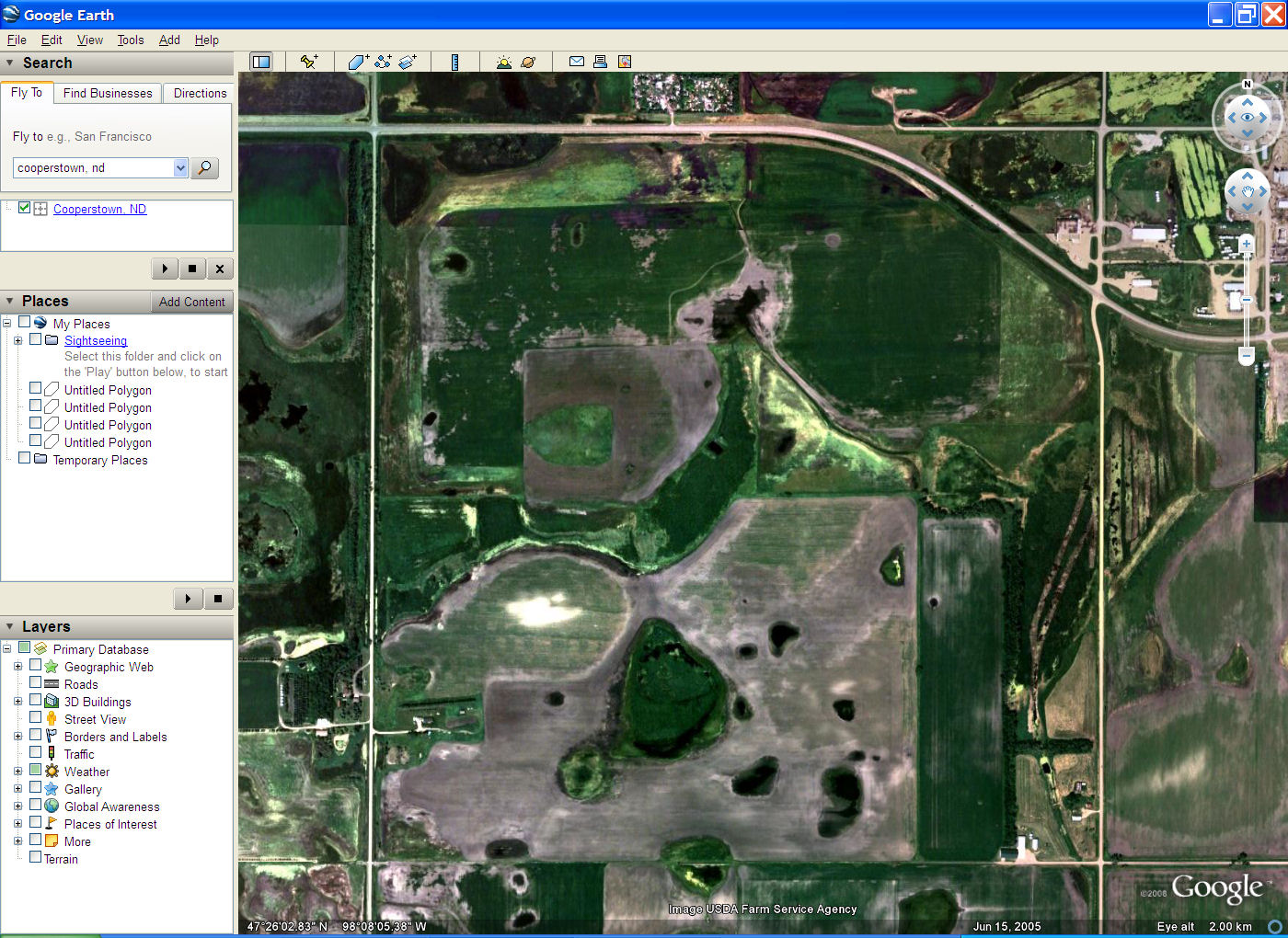Image resolution: width=1288 pixels, height=938 pixels.
Task: Collapse the Places panel triangle
Action: 10,301
